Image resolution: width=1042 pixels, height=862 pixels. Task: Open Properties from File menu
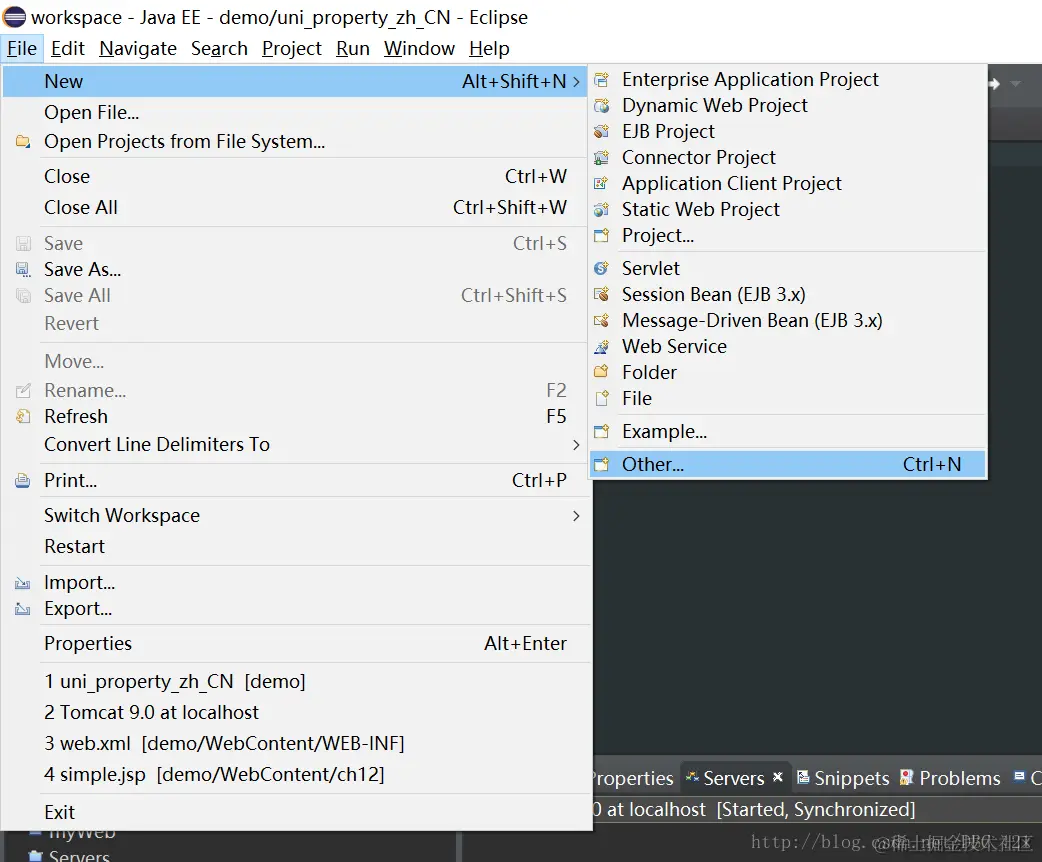(x=296, y=643)
